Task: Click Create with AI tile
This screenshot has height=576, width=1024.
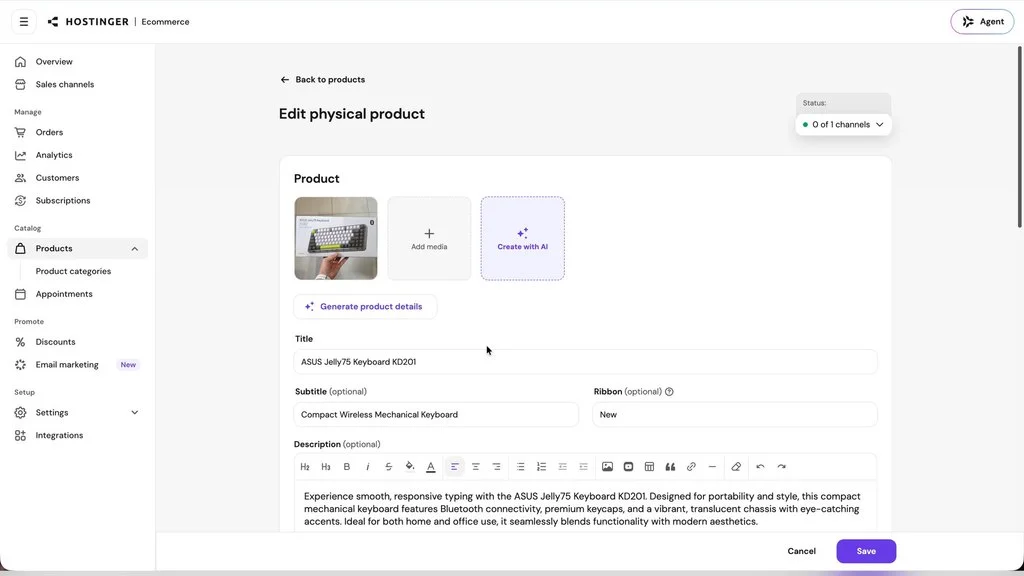Action: [x=522, y=238]
